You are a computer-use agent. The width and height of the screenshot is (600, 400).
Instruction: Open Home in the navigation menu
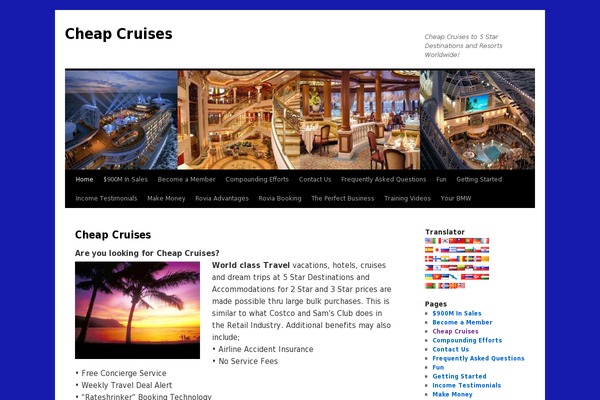(x=84, y=179)
